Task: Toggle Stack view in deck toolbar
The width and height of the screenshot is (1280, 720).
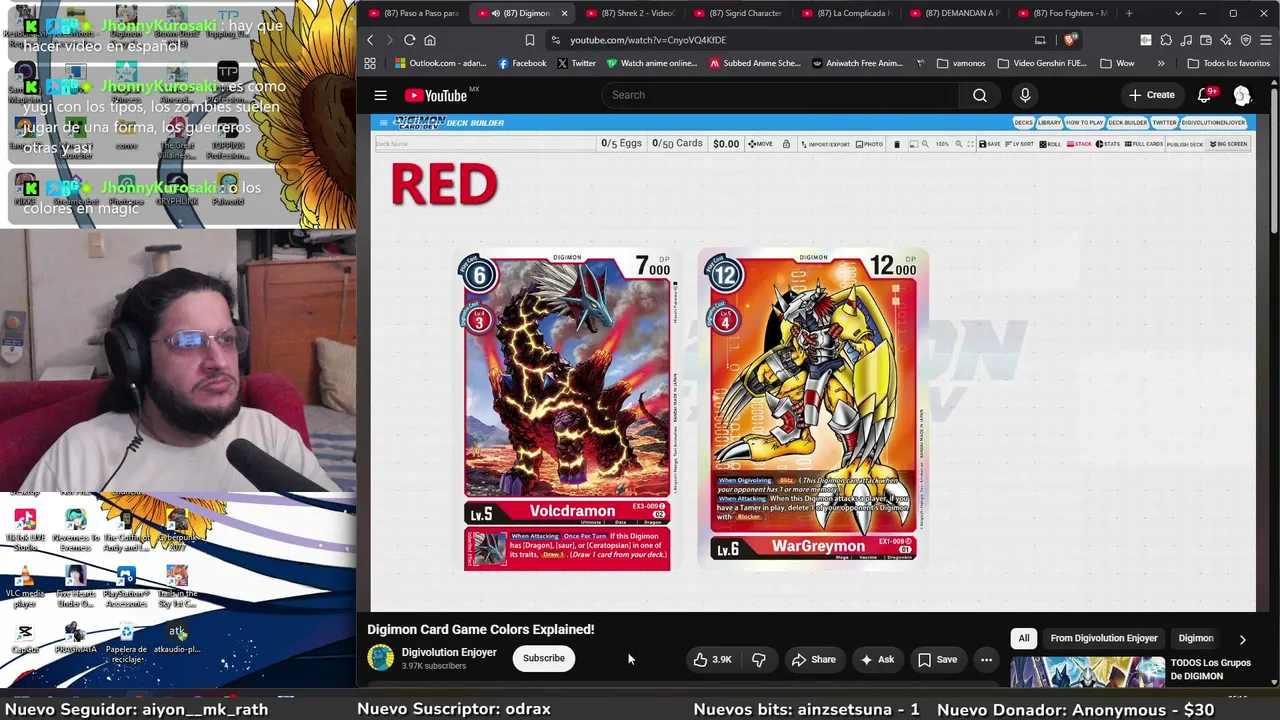Action: click(1079, 144)
